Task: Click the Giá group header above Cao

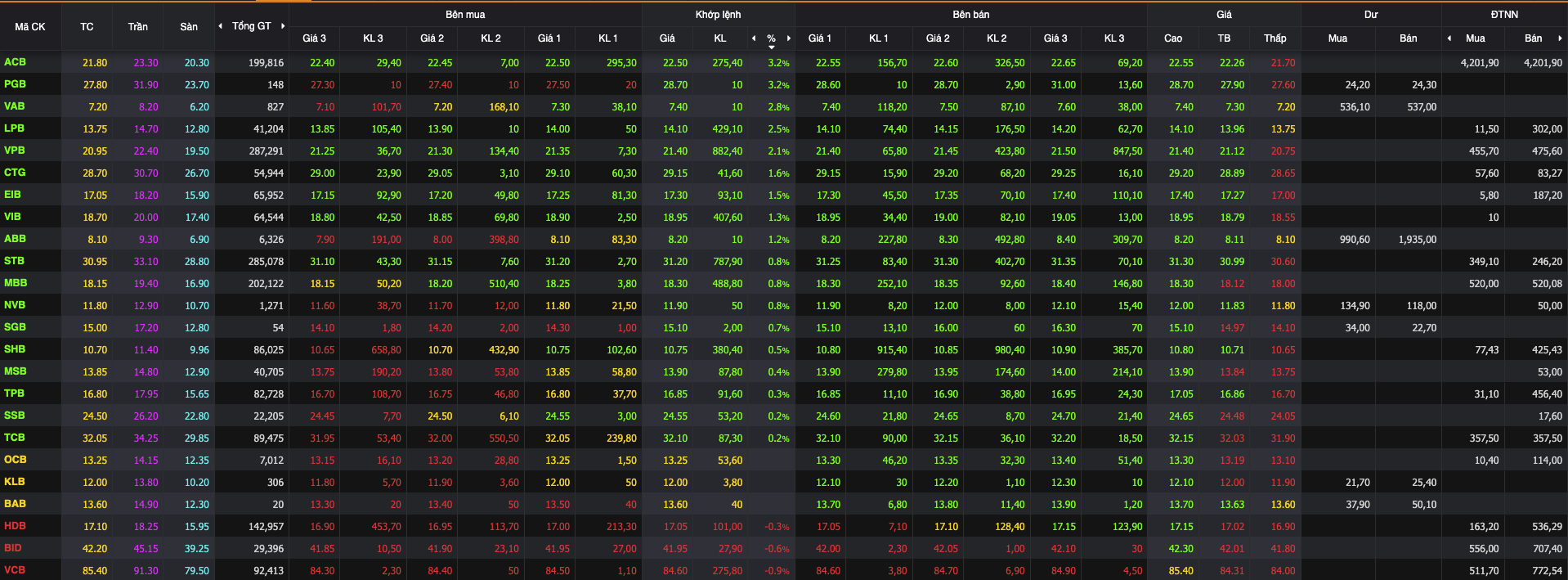Action: click(1224, 15)
